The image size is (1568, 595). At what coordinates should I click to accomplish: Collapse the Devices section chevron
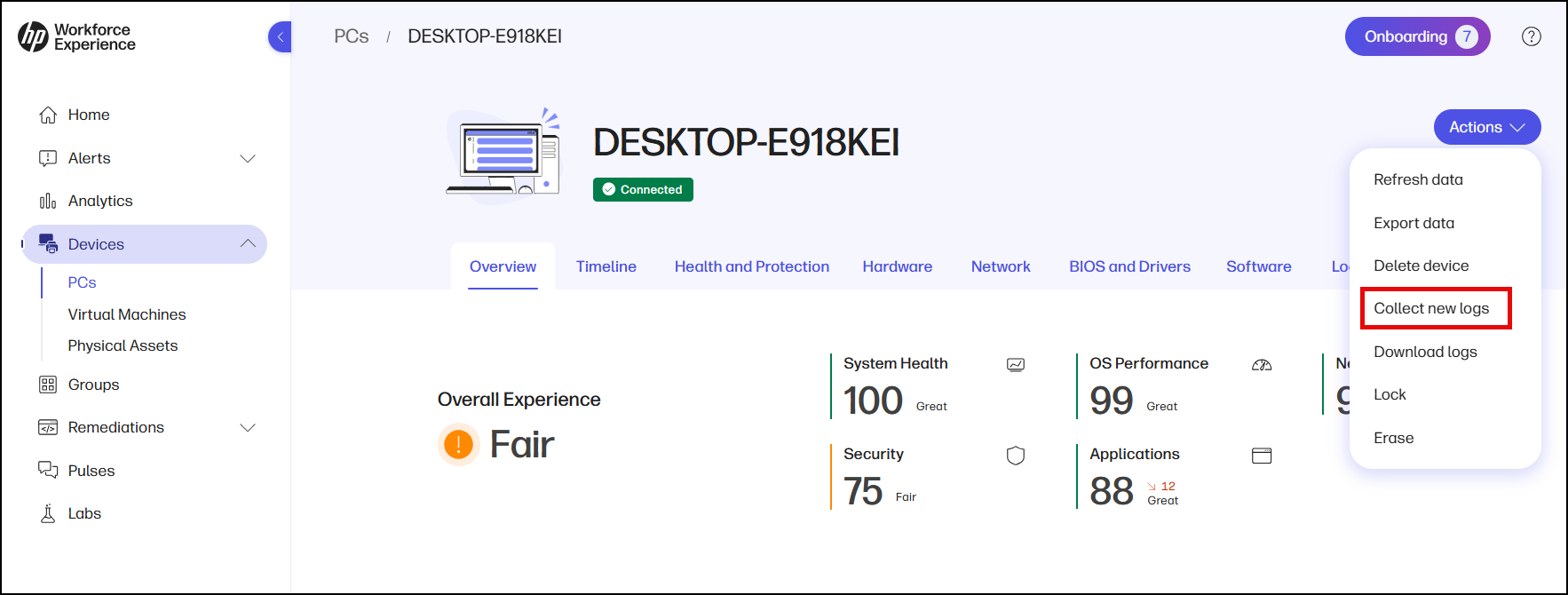[248, 244]
